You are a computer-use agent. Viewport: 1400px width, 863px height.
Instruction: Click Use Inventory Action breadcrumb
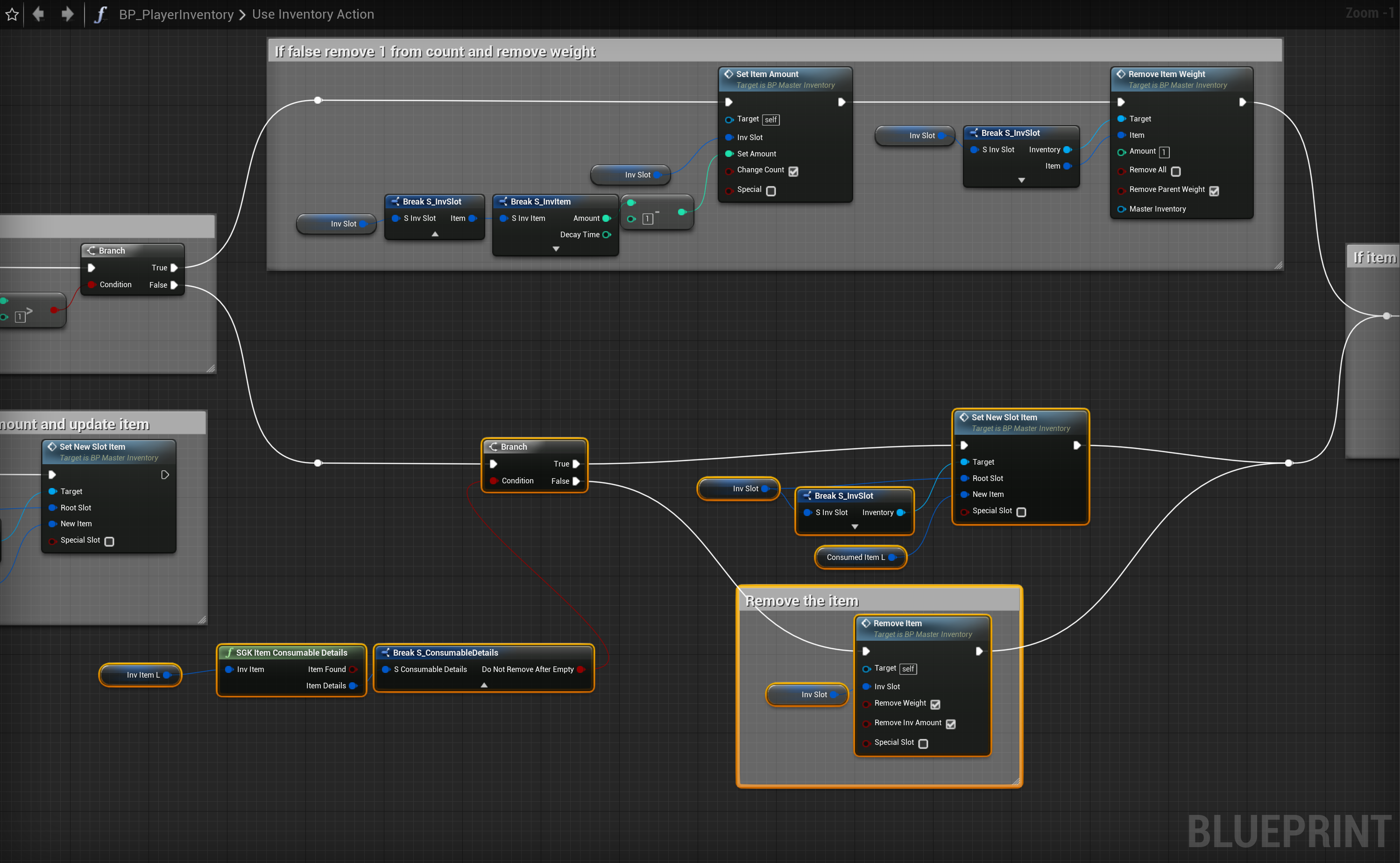click(313, 14)
